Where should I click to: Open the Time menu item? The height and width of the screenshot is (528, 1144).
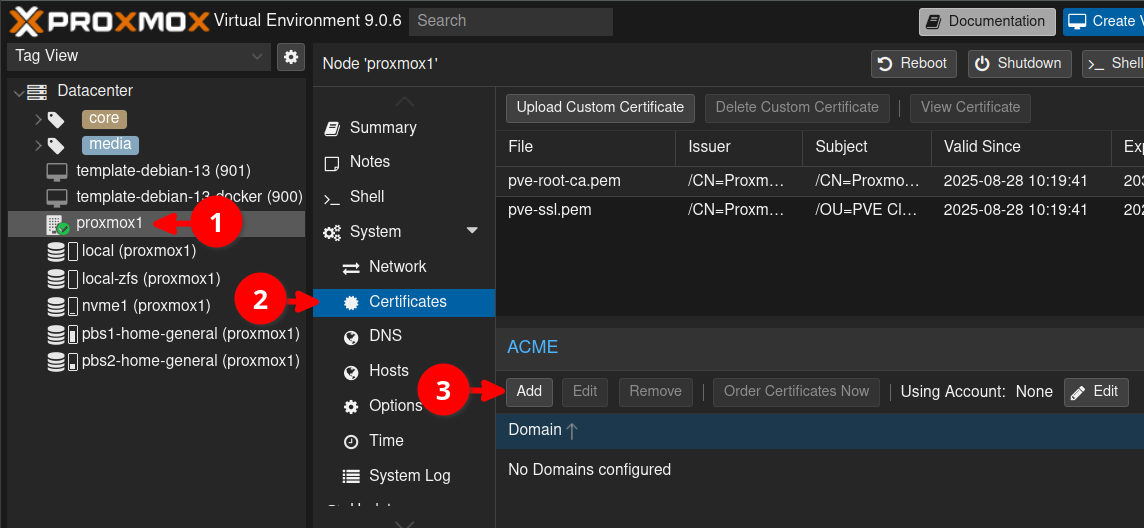pyautogui.click(x=404, y=441)
